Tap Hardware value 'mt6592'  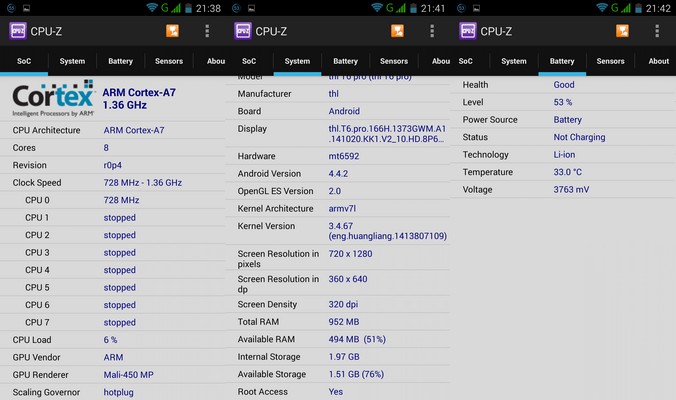(x=344, y=156)
